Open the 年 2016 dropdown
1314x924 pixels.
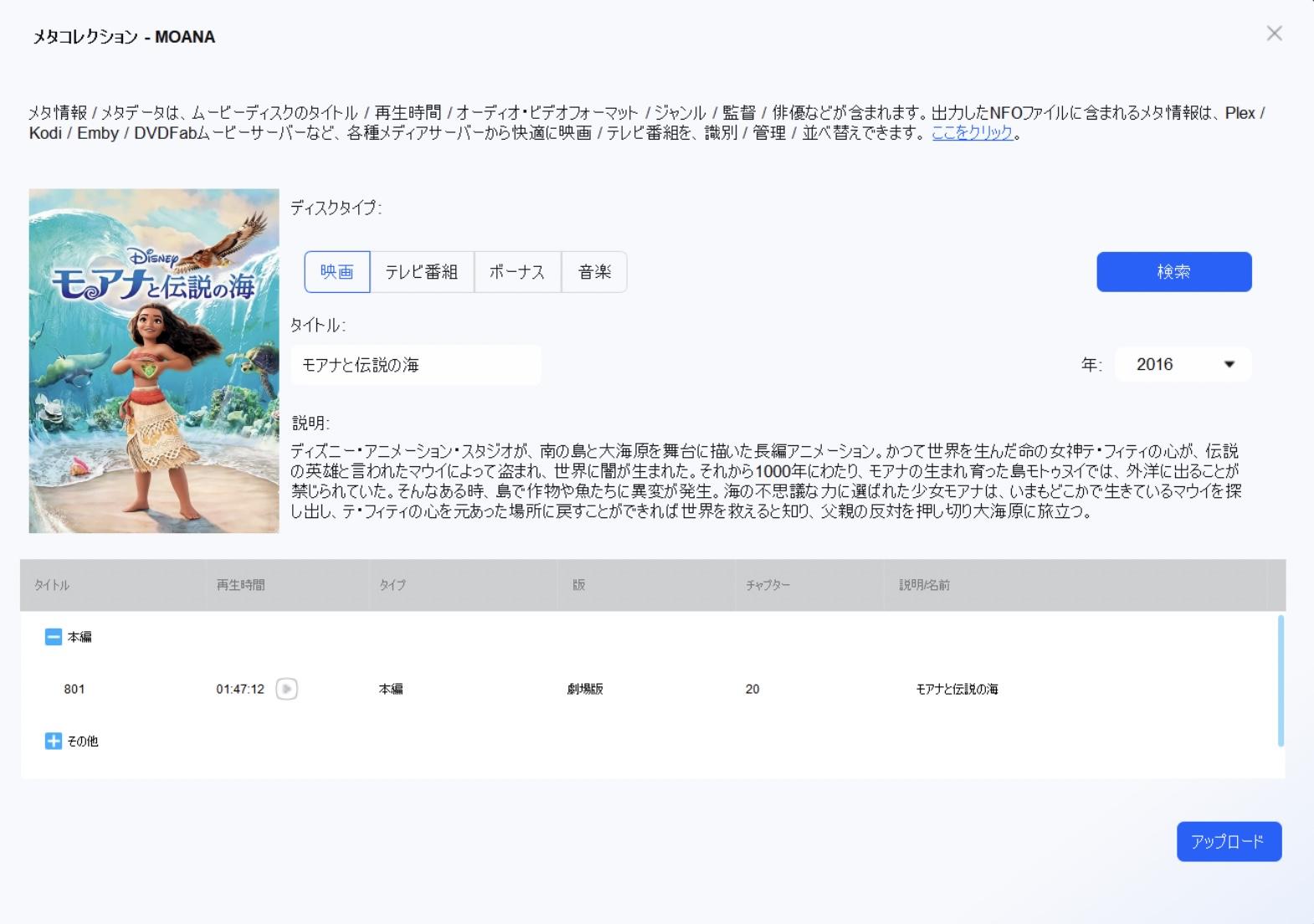coord(1183,364)
